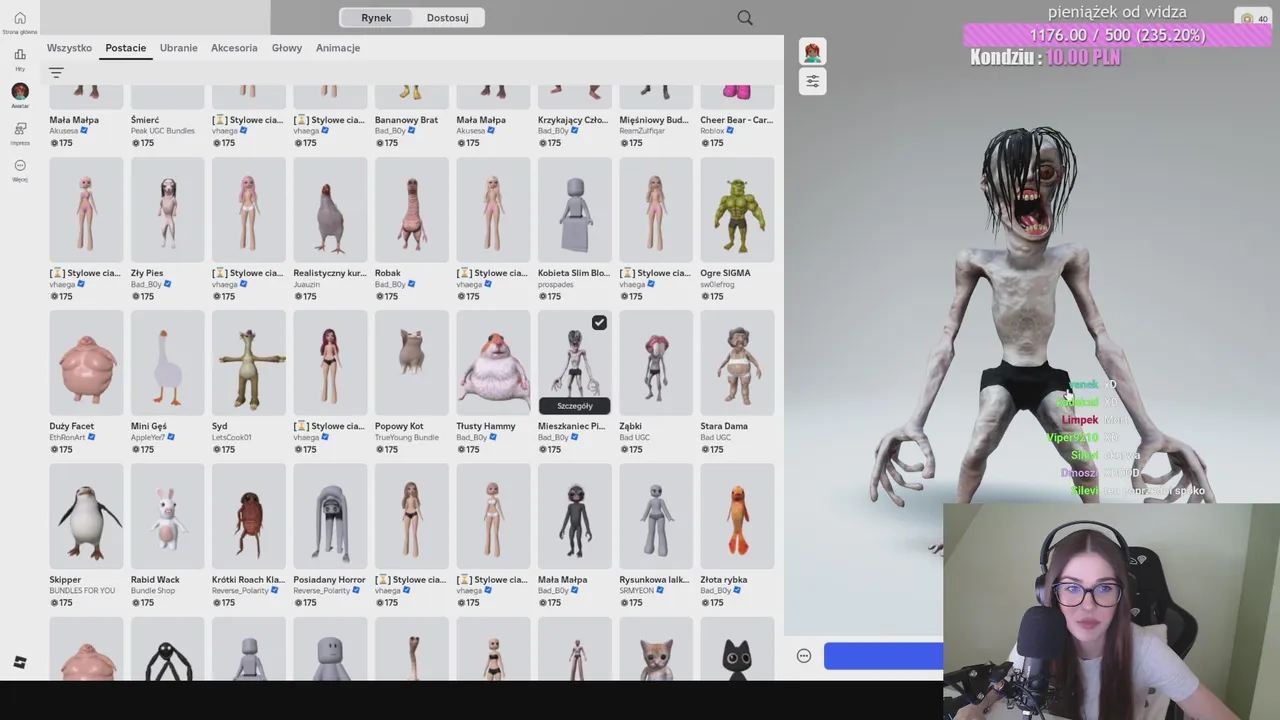Open creator link LetsCook01
Viewport: 1280px width, 720px height.
click(x=232, y=437)
